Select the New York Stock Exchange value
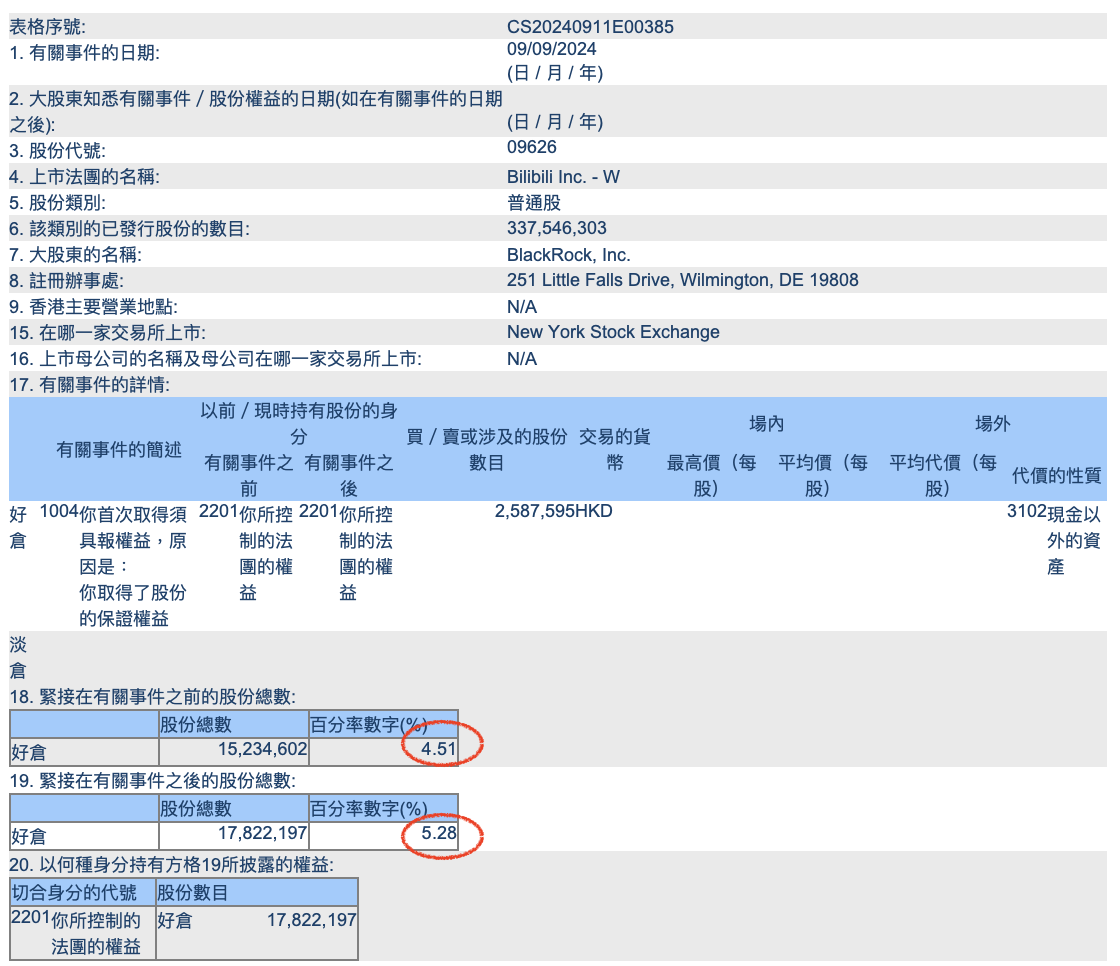The image size is (1120, 966). 613,332
